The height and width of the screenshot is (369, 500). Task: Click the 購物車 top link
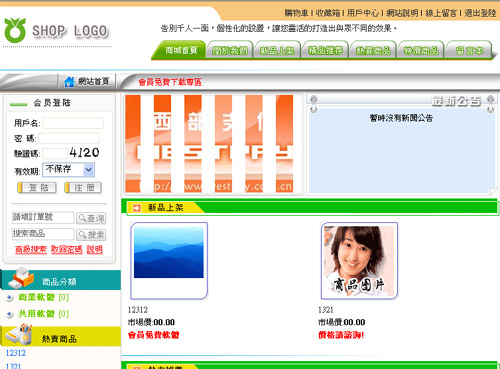296,13
